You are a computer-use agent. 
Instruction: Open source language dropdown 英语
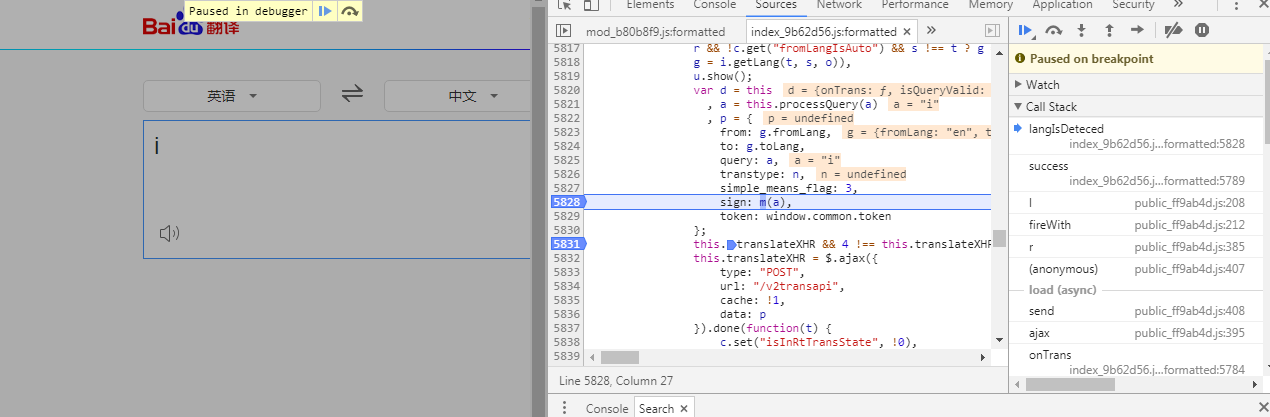[232, 96]
